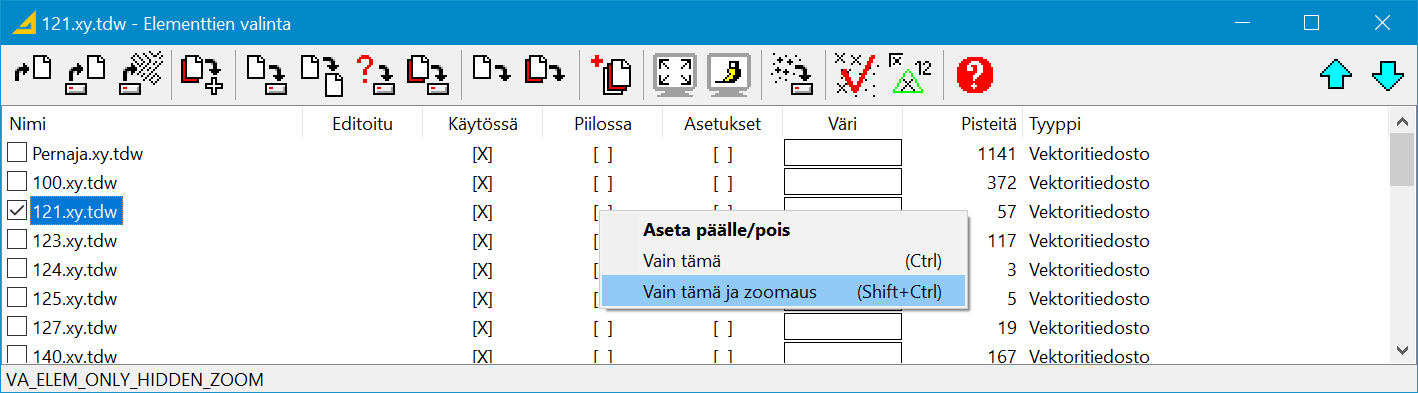The width and height of the screenshot is (1418, 393).
Task: Click the red question mark document toolbar icon
Action: coord(375,74)
